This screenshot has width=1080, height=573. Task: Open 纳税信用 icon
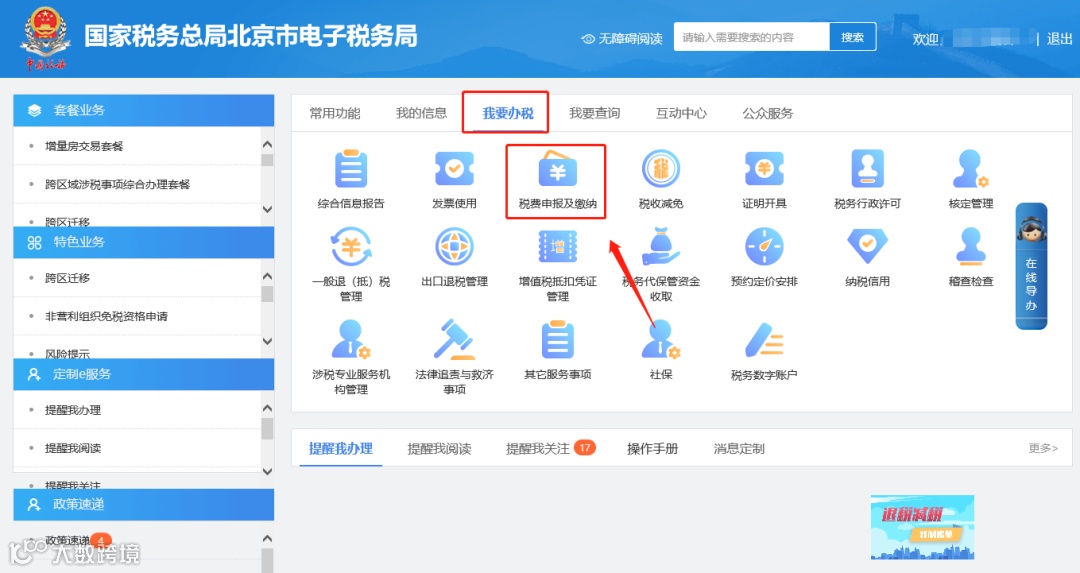pos(867,247)
